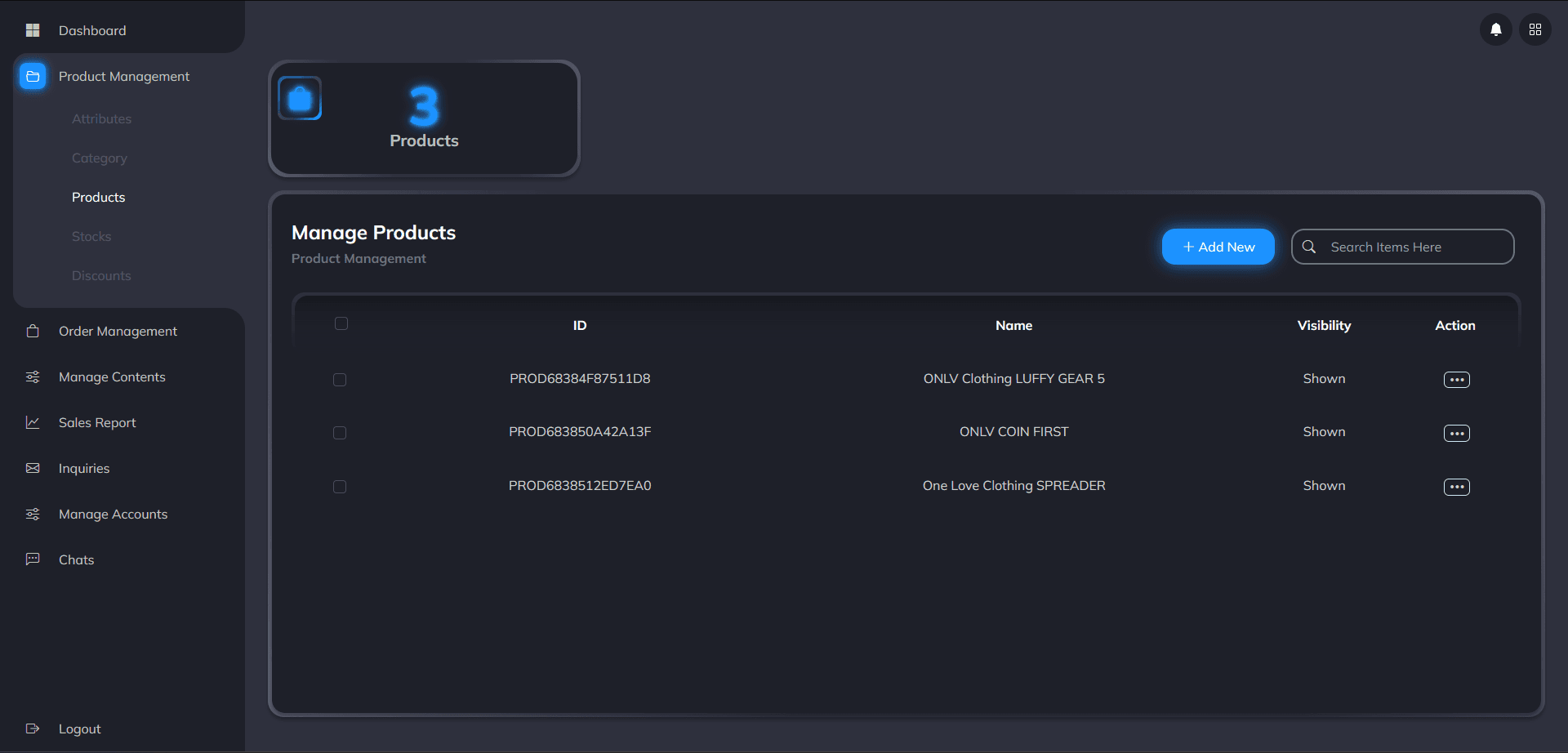Open action menu for ONLV Clothing LUFFY GEAR 5
The width and height of the screenshot is (1568, 753).
point(1457,380)
